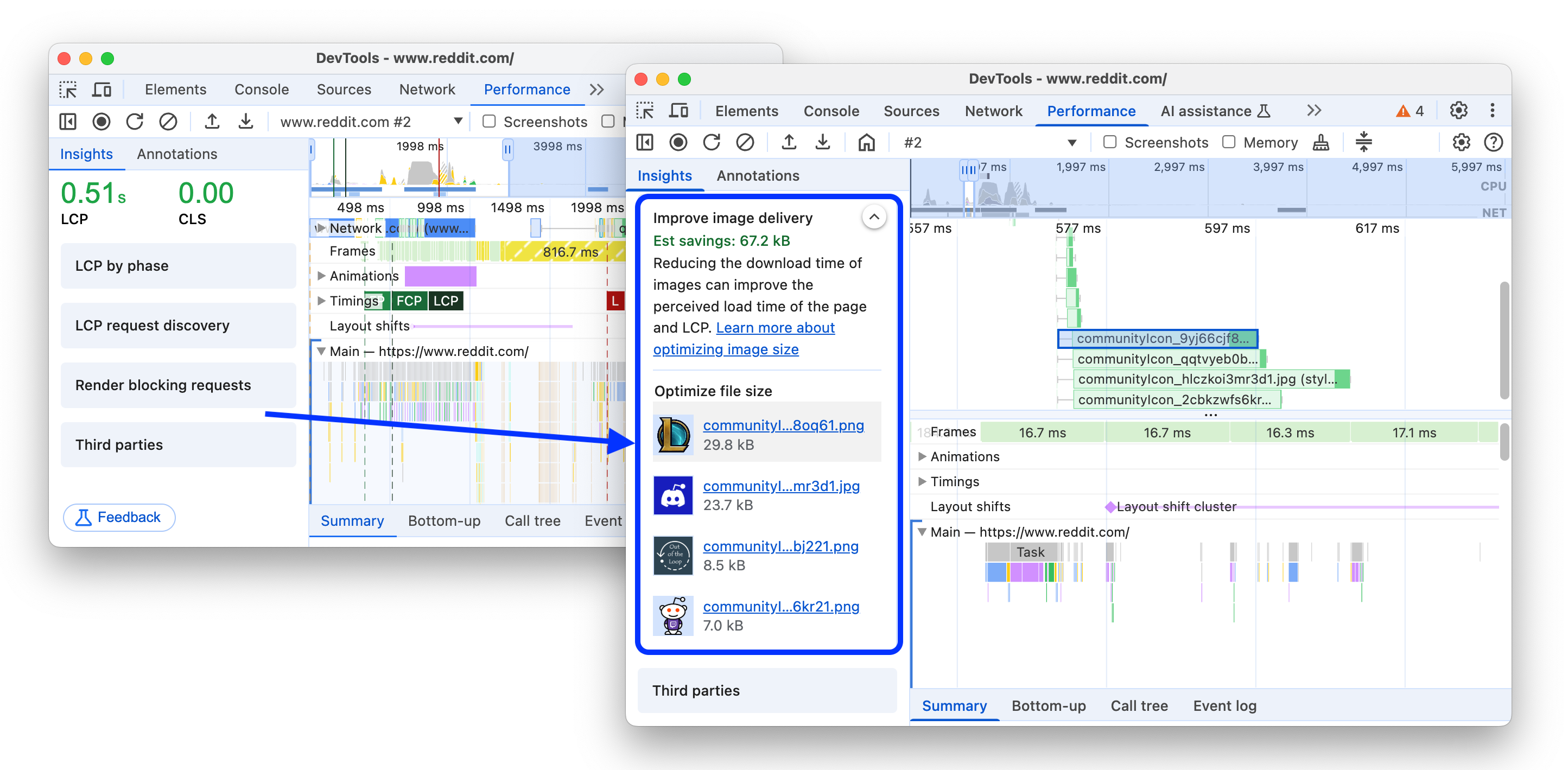The image size is (1568, 770).
Task: Click the home navigation icon
Action: point(862,142)
